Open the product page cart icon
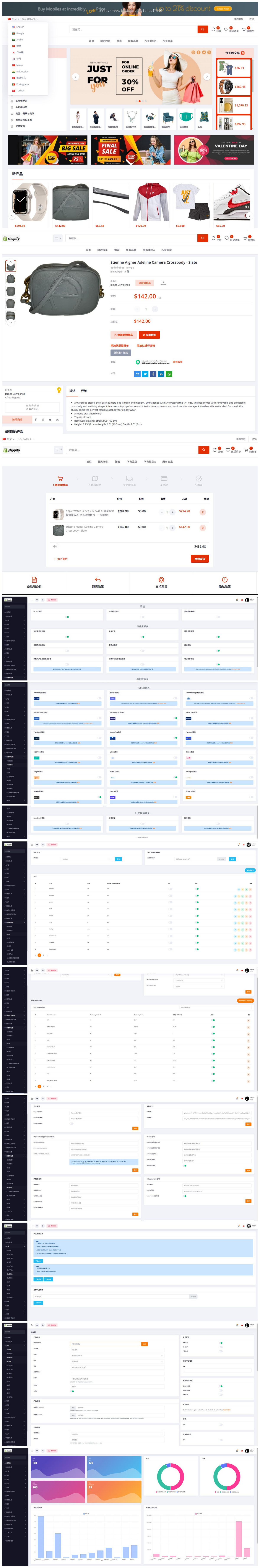 pyautogui.click(x=245, y=238)
